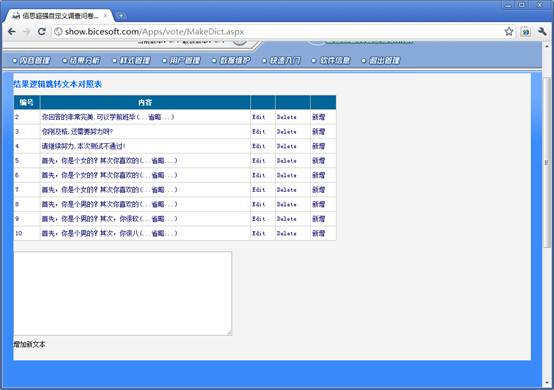Click Delete on row number 6
Viewport: 554px width, 390px height.
coord(287,175)
